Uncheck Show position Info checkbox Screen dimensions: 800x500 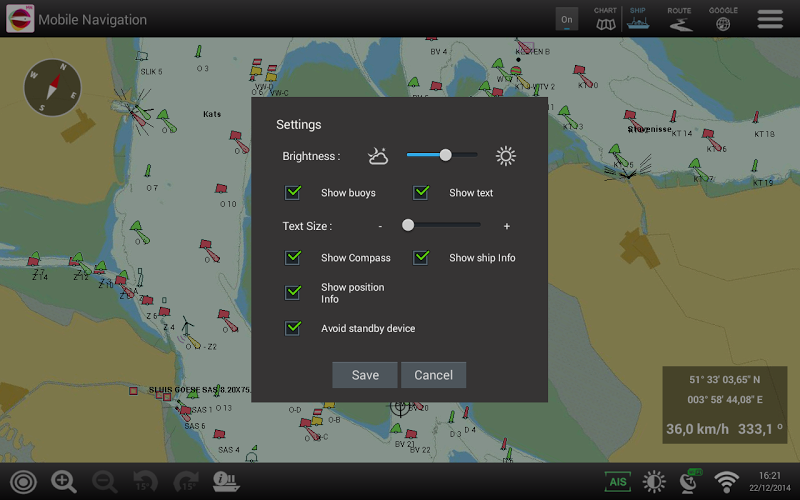click(x=293, y=292)
